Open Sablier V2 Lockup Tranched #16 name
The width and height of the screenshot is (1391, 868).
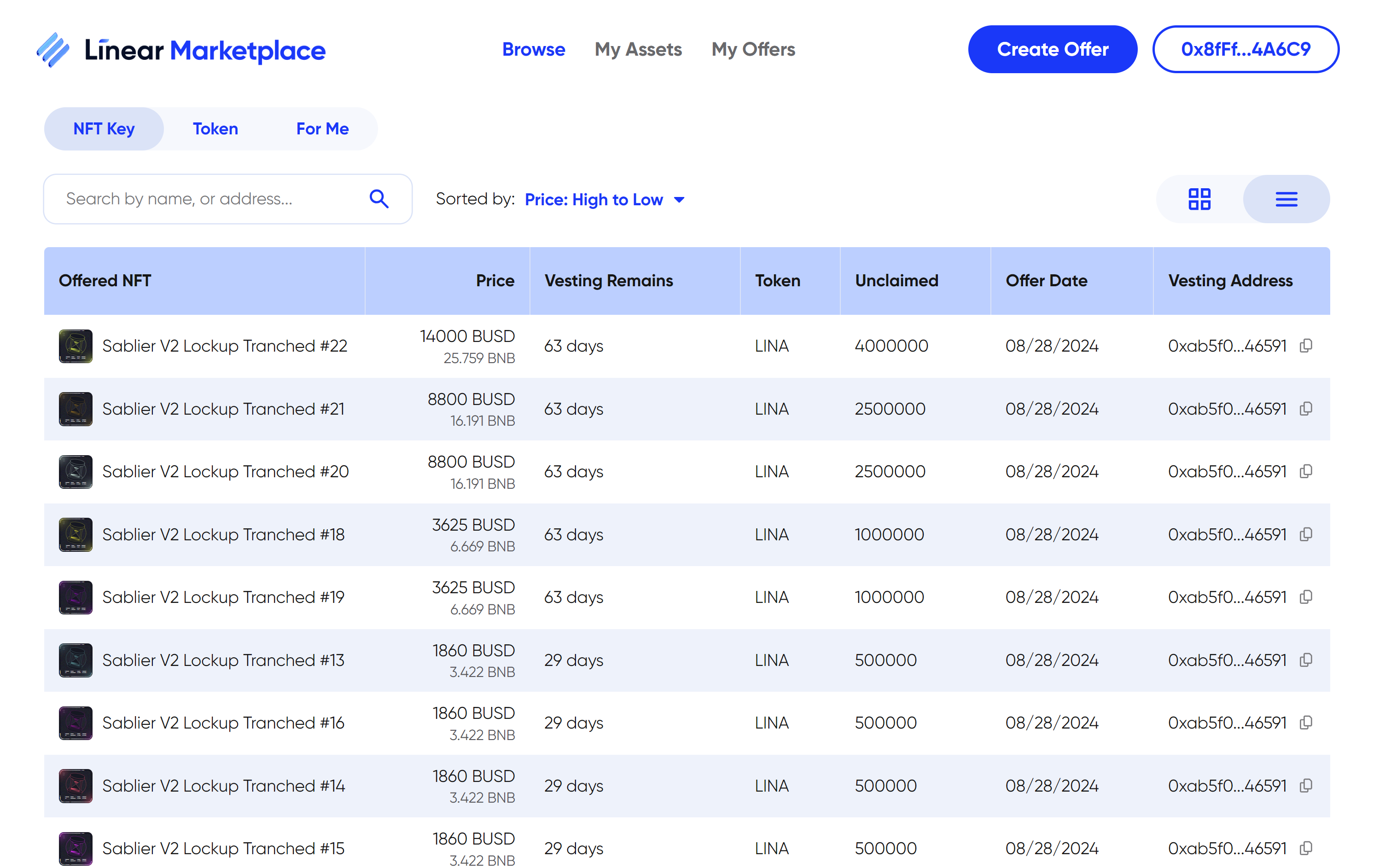coord(223,723)
